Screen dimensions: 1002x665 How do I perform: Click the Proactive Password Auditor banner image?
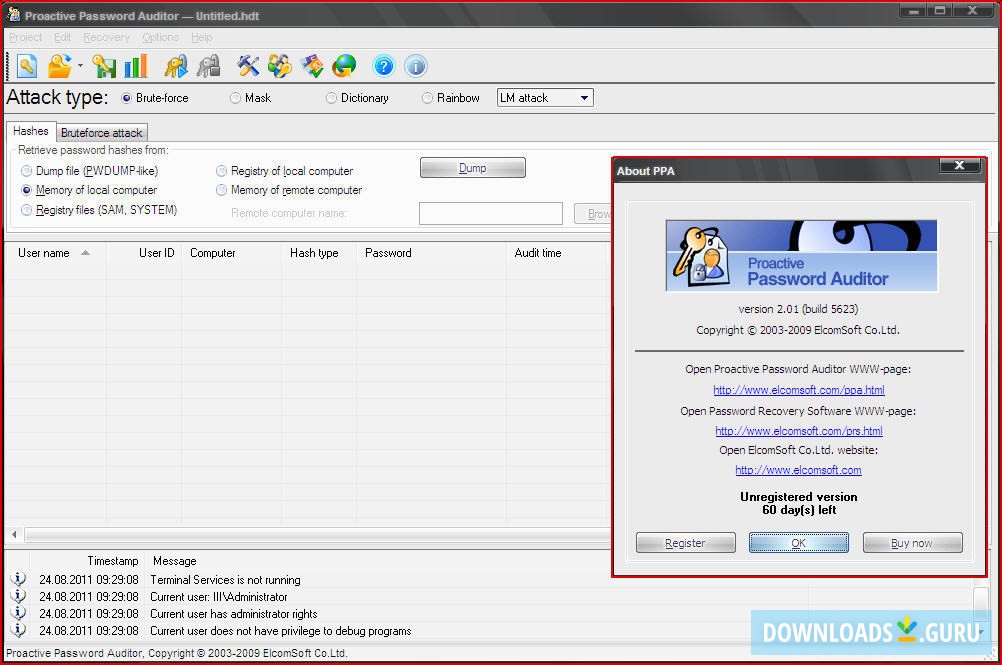pos(801,256)
